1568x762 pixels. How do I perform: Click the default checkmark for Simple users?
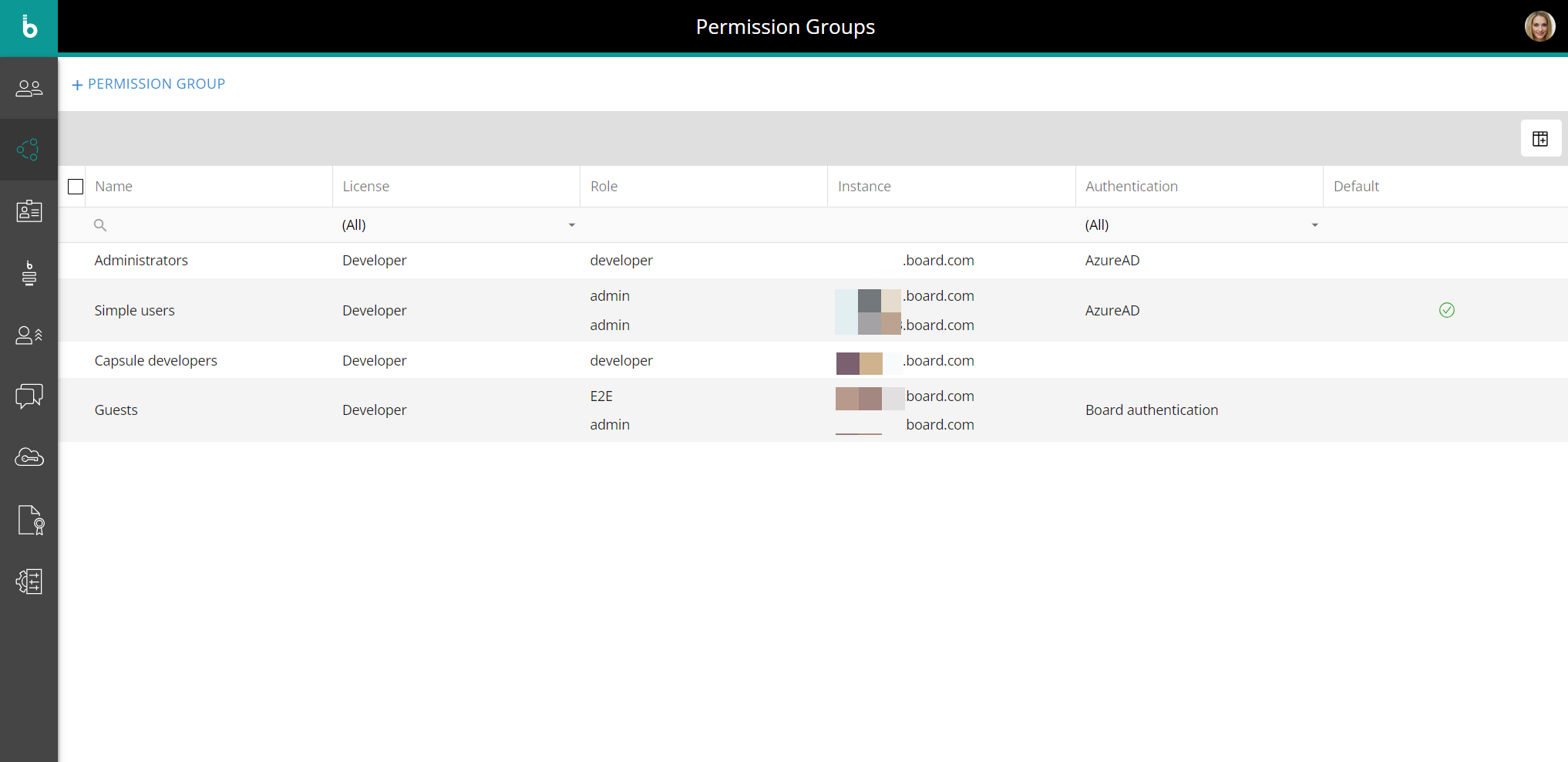1446,310
